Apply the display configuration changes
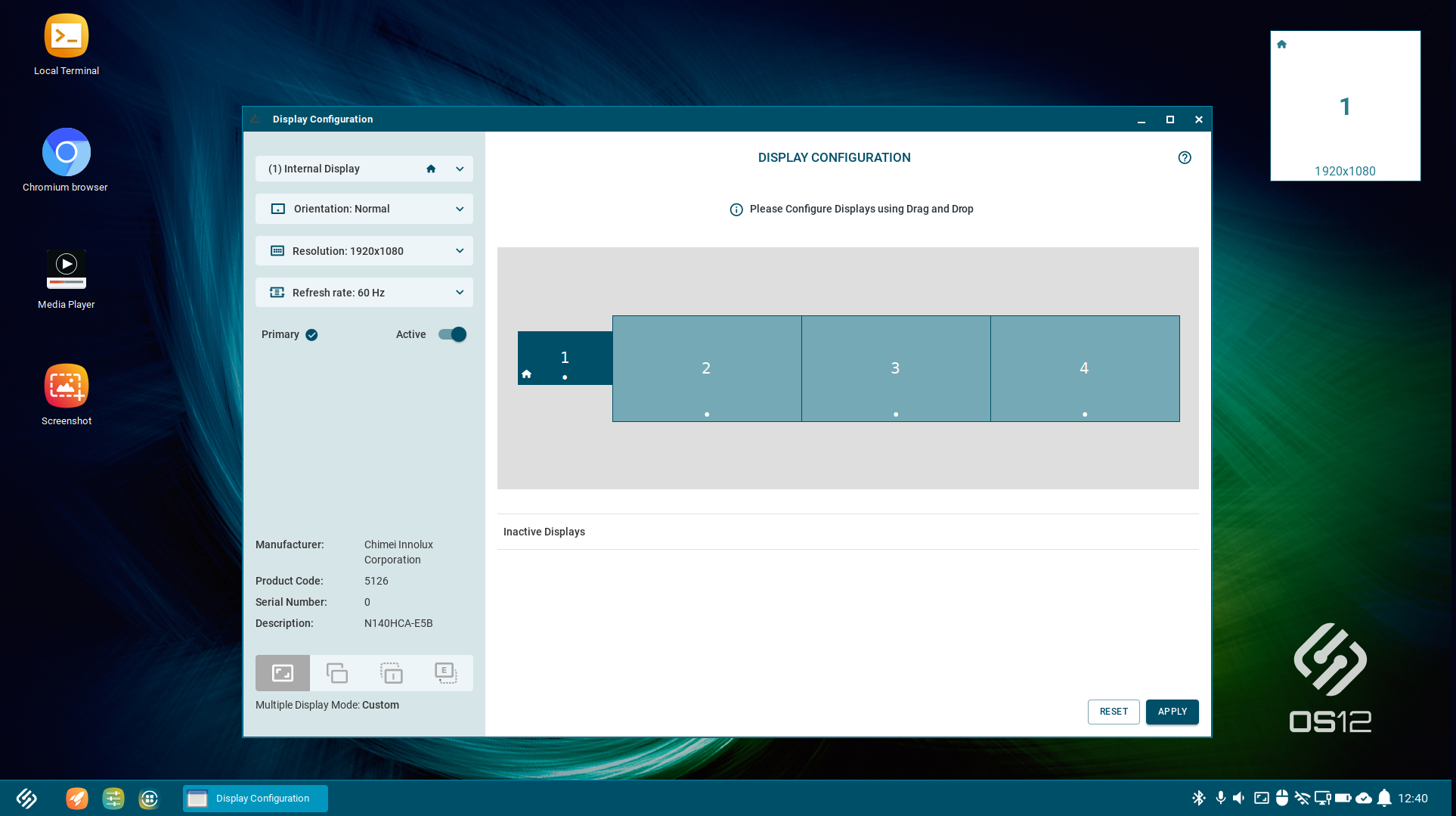The width and height of the screenshot is (1456, 816). (x=1172, y=712)
